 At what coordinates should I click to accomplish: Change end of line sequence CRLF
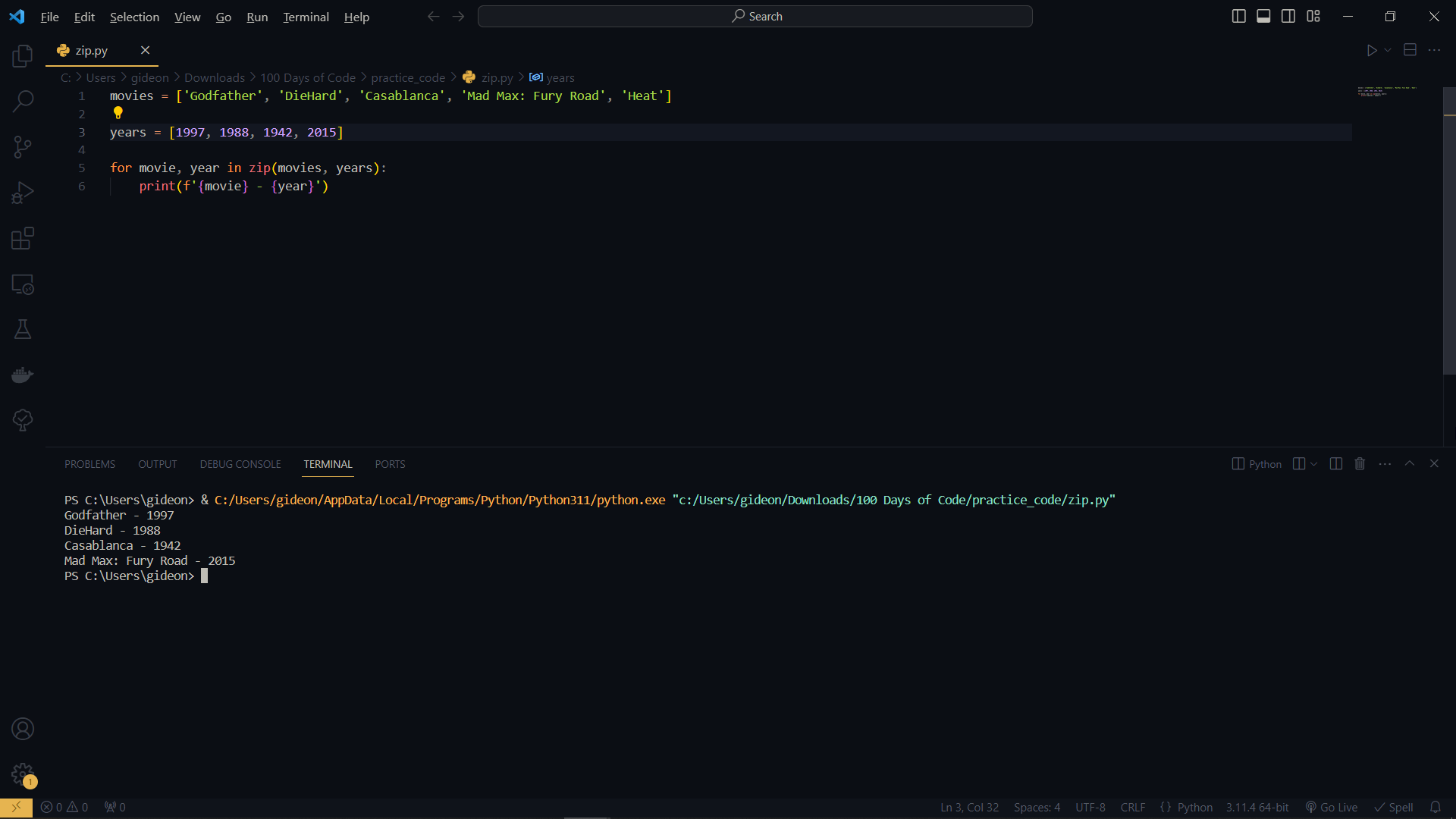[x=1133, y=807]
